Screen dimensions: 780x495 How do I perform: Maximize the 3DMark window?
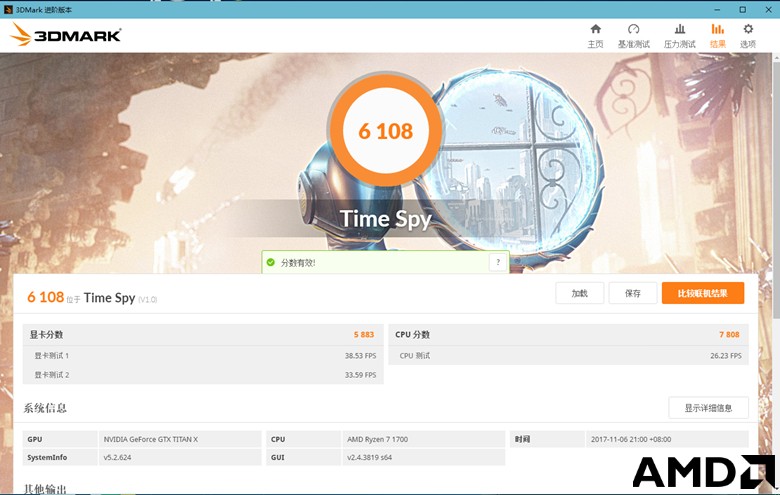(x=742, y=9)
